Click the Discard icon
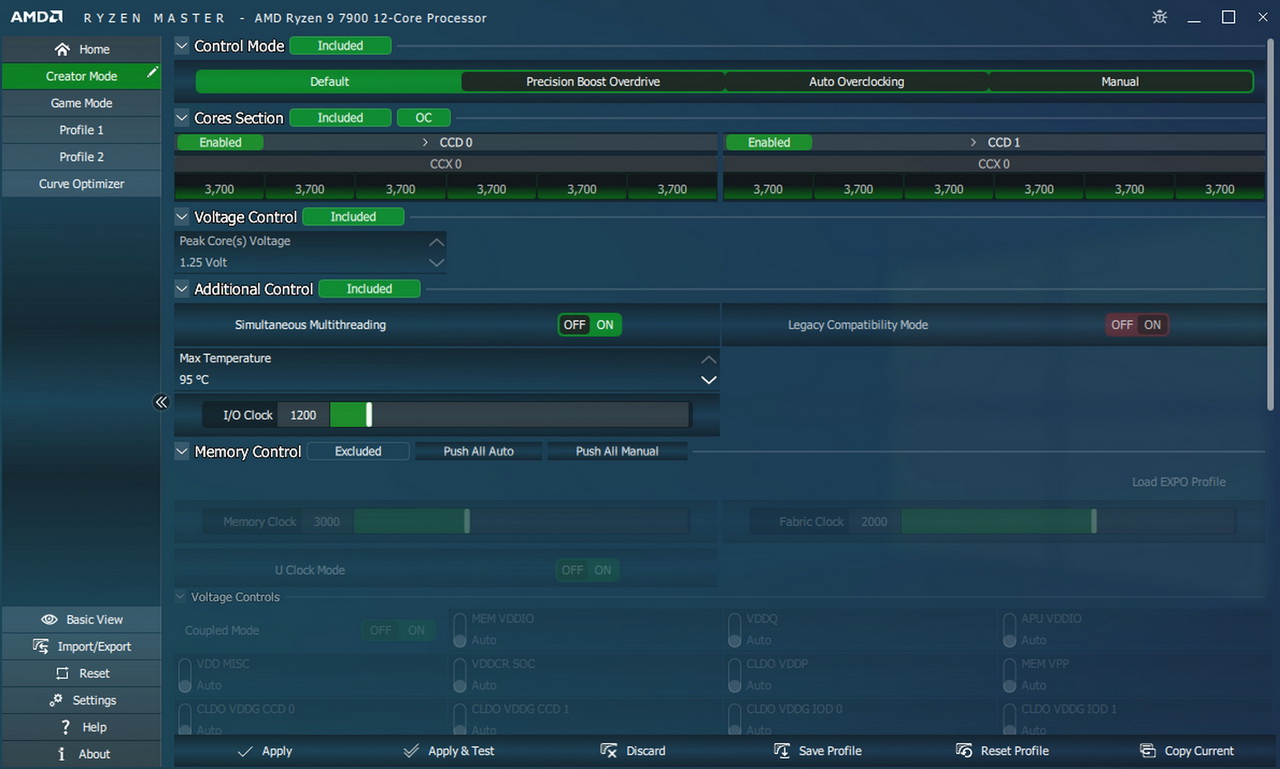 coord(608,750)
